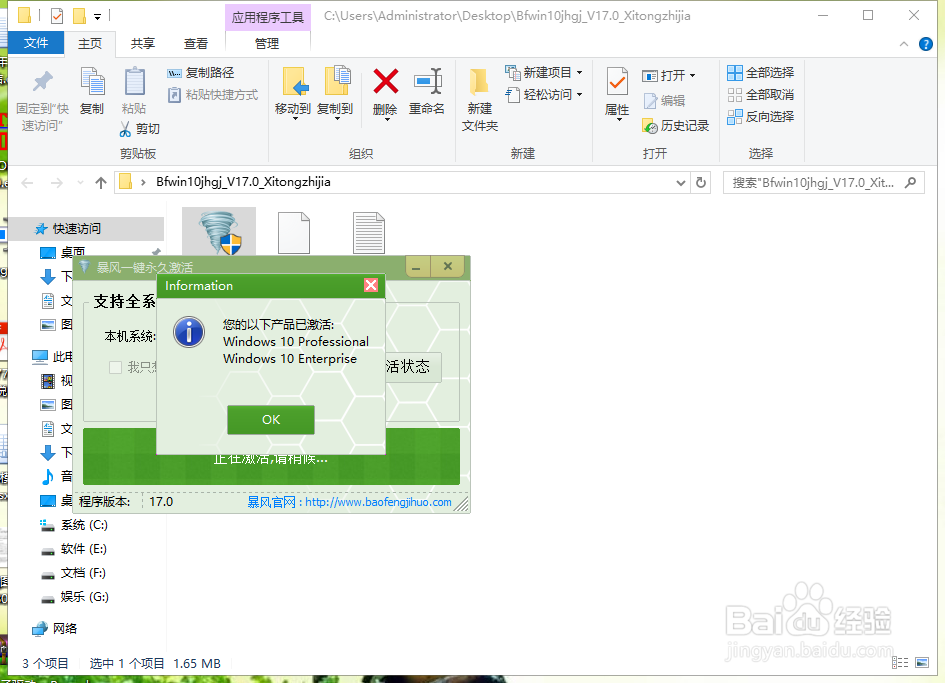Click new folder icon in title bar toolbar
The image size is (945, 683).
tap(79, 16)
